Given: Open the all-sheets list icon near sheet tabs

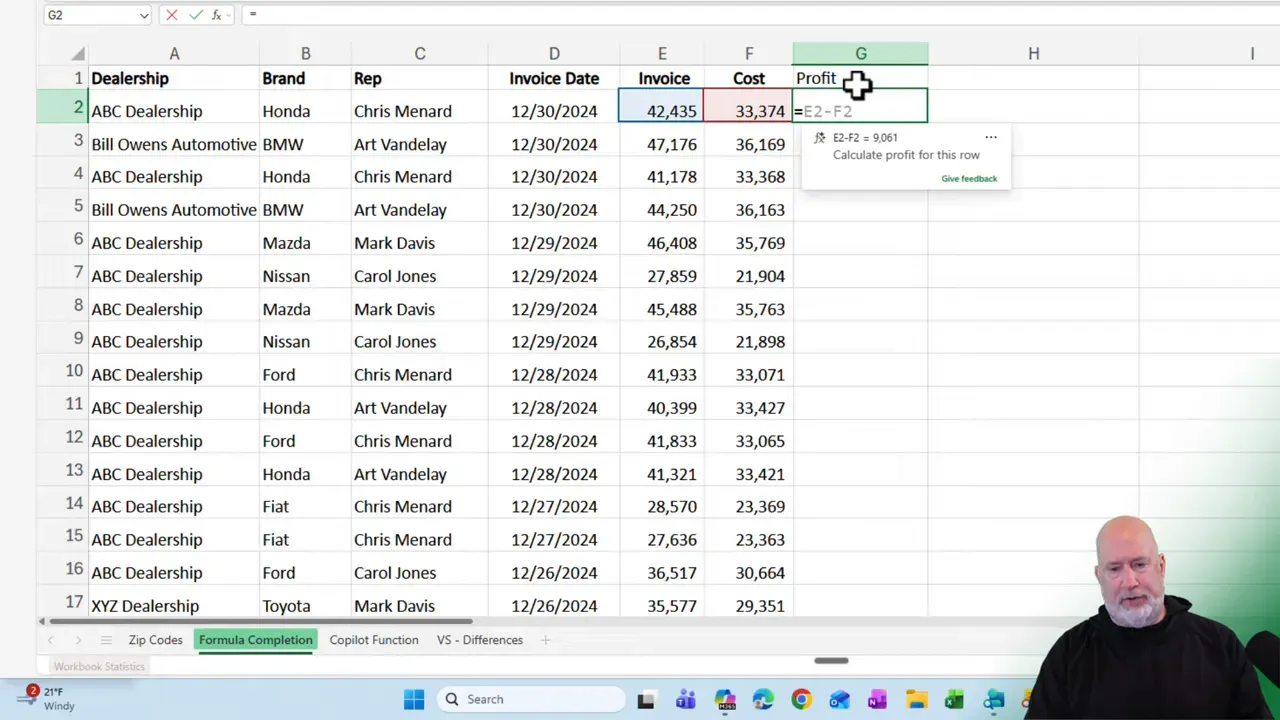Looking at the screenshot, I should tap(105, 640).
